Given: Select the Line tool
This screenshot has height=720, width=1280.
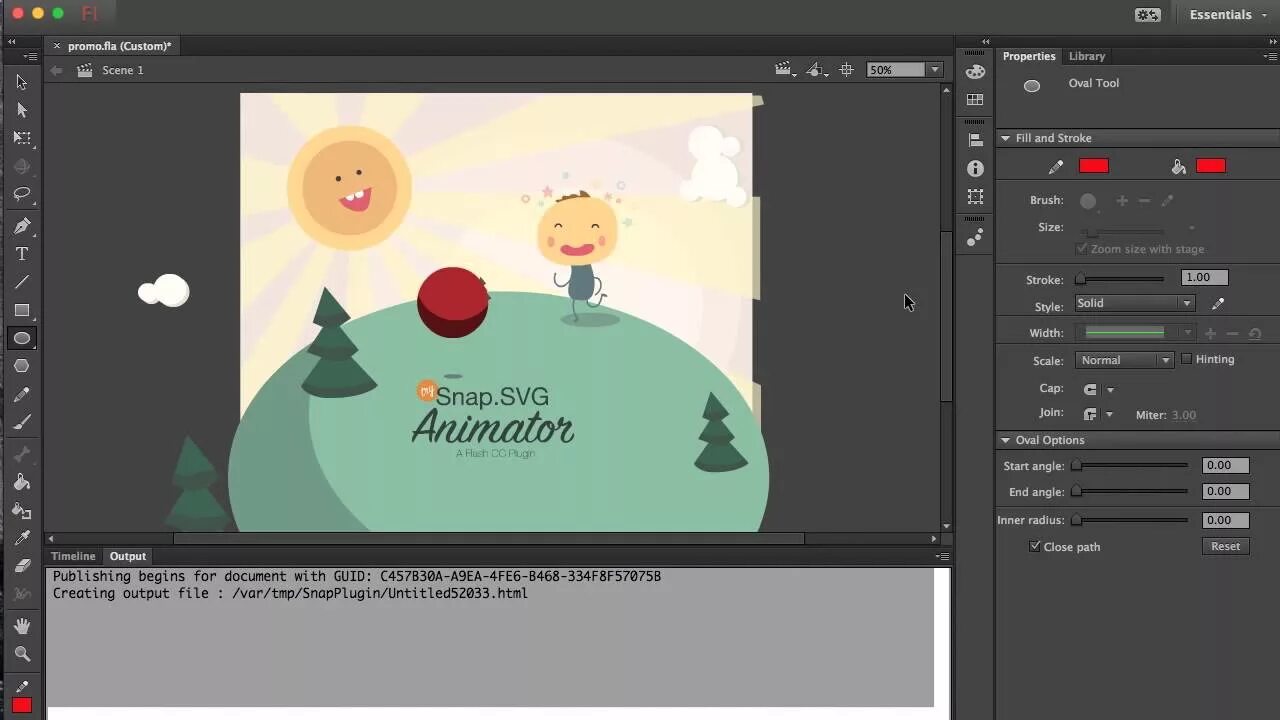Looking at the screenshot, I should click(22, 282).
